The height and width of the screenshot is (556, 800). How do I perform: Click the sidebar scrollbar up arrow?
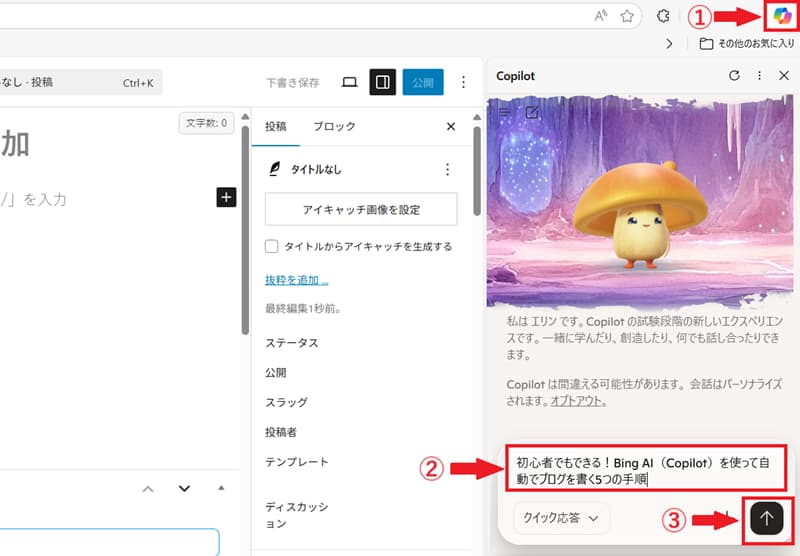click(477, 117)
